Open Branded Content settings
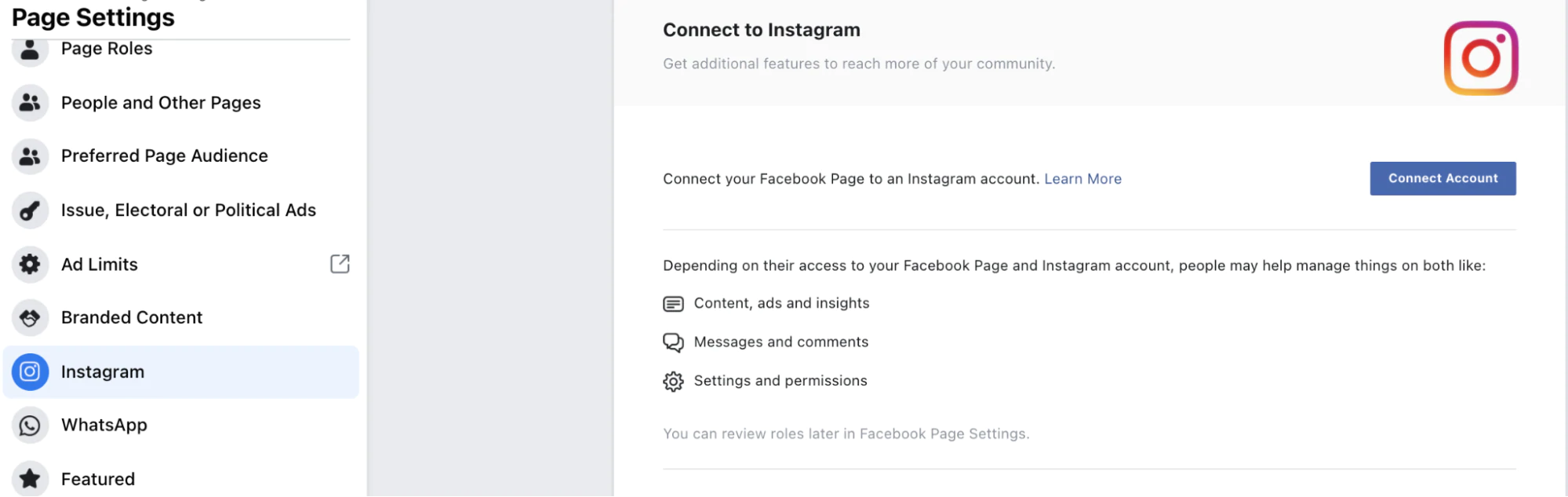The width and height of the screenshot is (1568, 497). [x=132, y=318]
